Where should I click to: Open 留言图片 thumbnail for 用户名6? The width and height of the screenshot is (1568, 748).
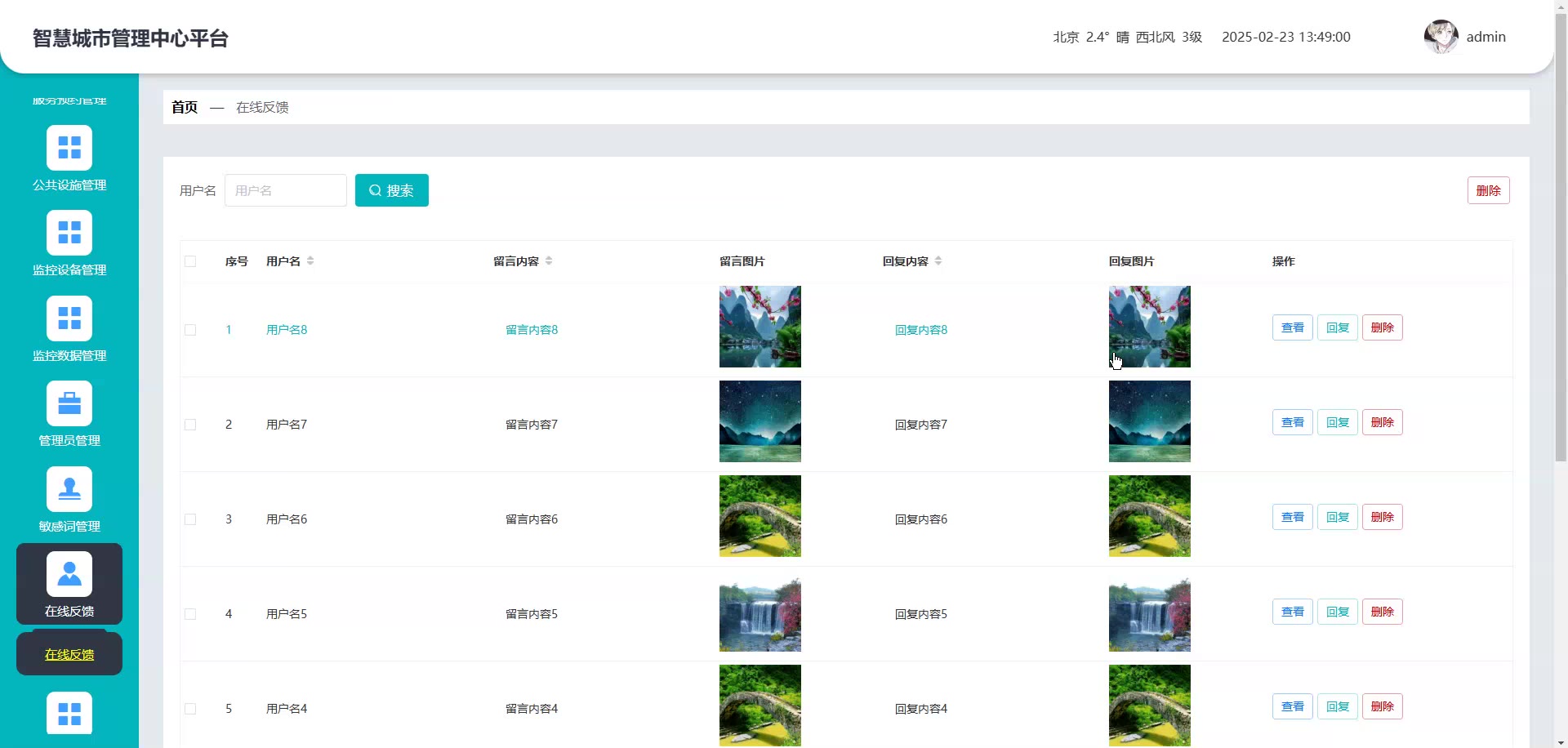(760, 516)
